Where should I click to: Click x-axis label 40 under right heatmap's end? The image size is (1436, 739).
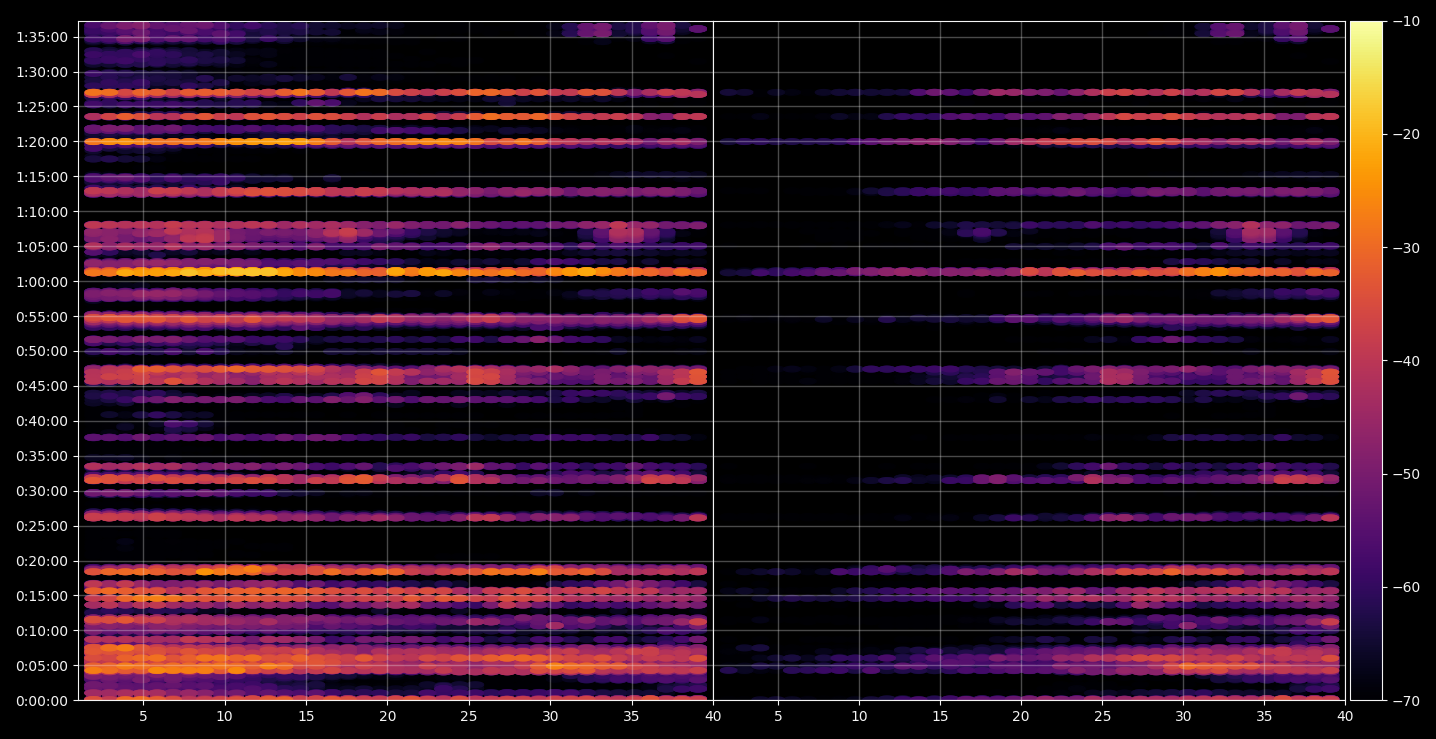point(1346,717)
